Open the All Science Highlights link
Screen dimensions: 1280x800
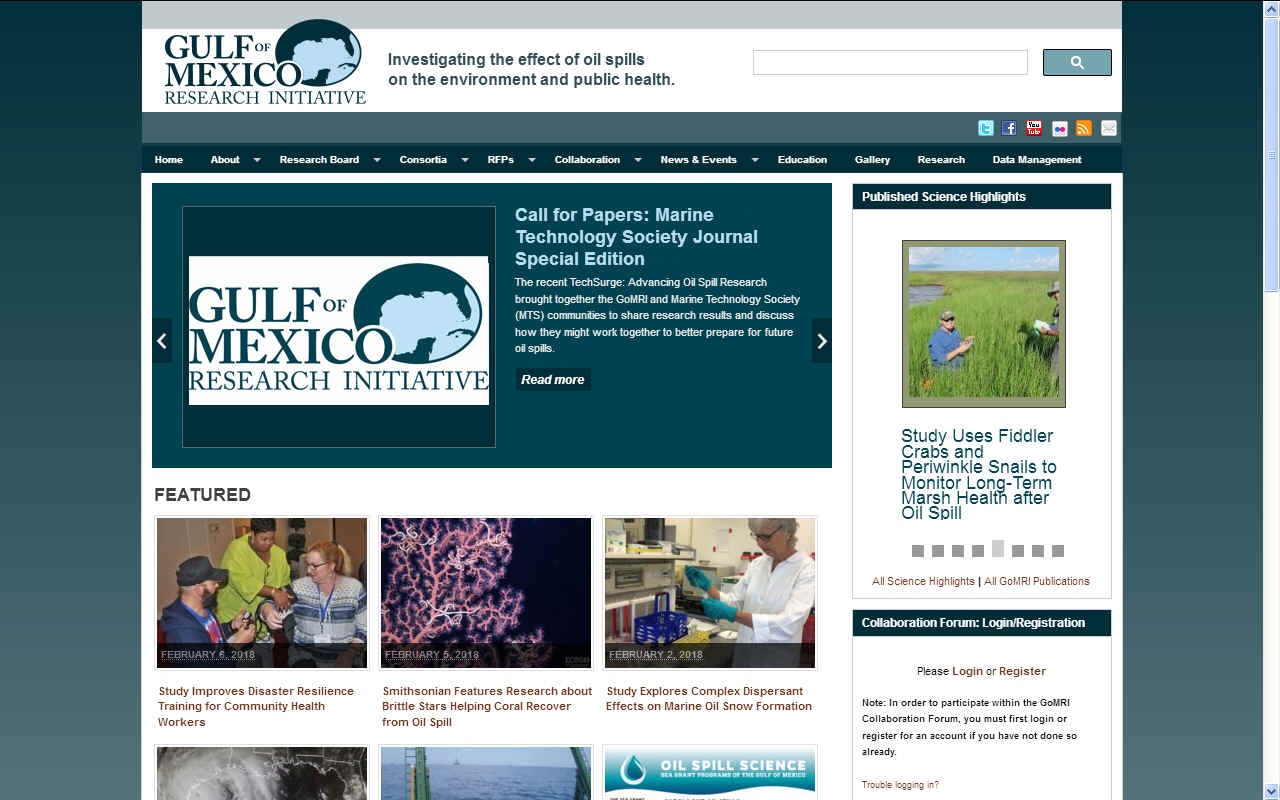tap(923, 581)
